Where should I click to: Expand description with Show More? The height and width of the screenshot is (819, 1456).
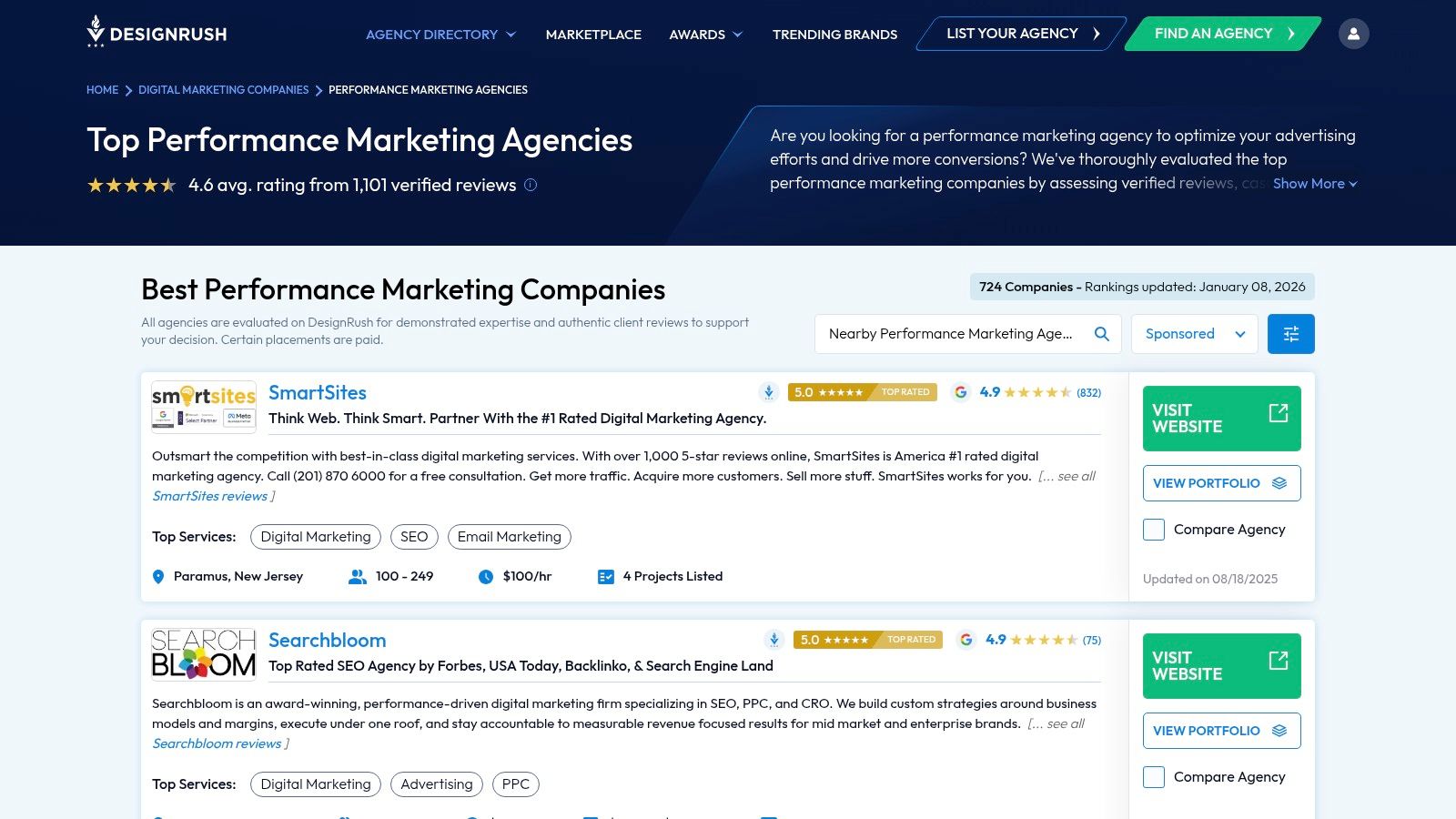[1315, 184]
